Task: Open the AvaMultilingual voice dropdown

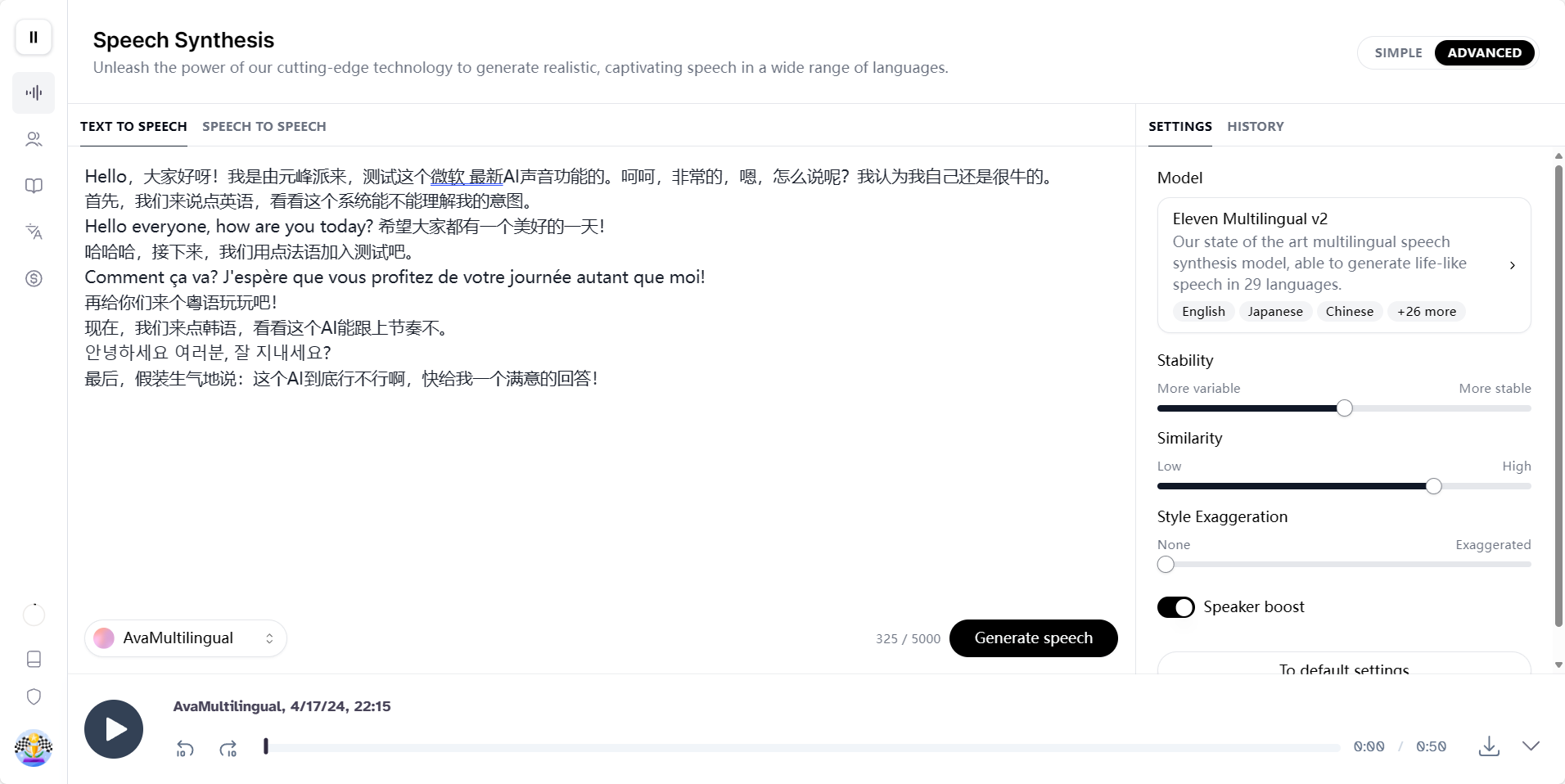Action: coord(186,638)
